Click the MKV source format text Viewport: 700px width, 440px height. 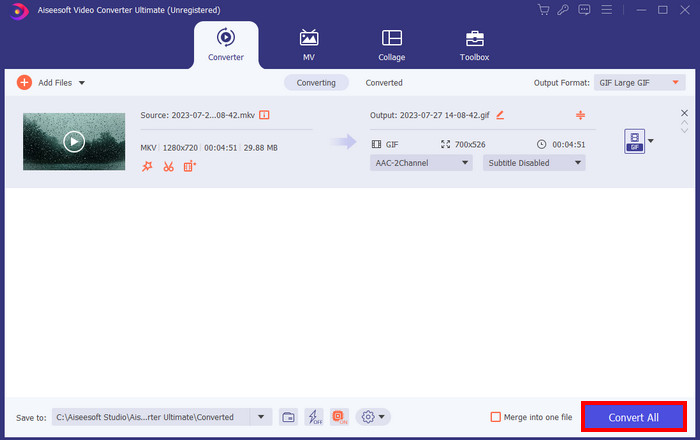click(x=148, y=148)
